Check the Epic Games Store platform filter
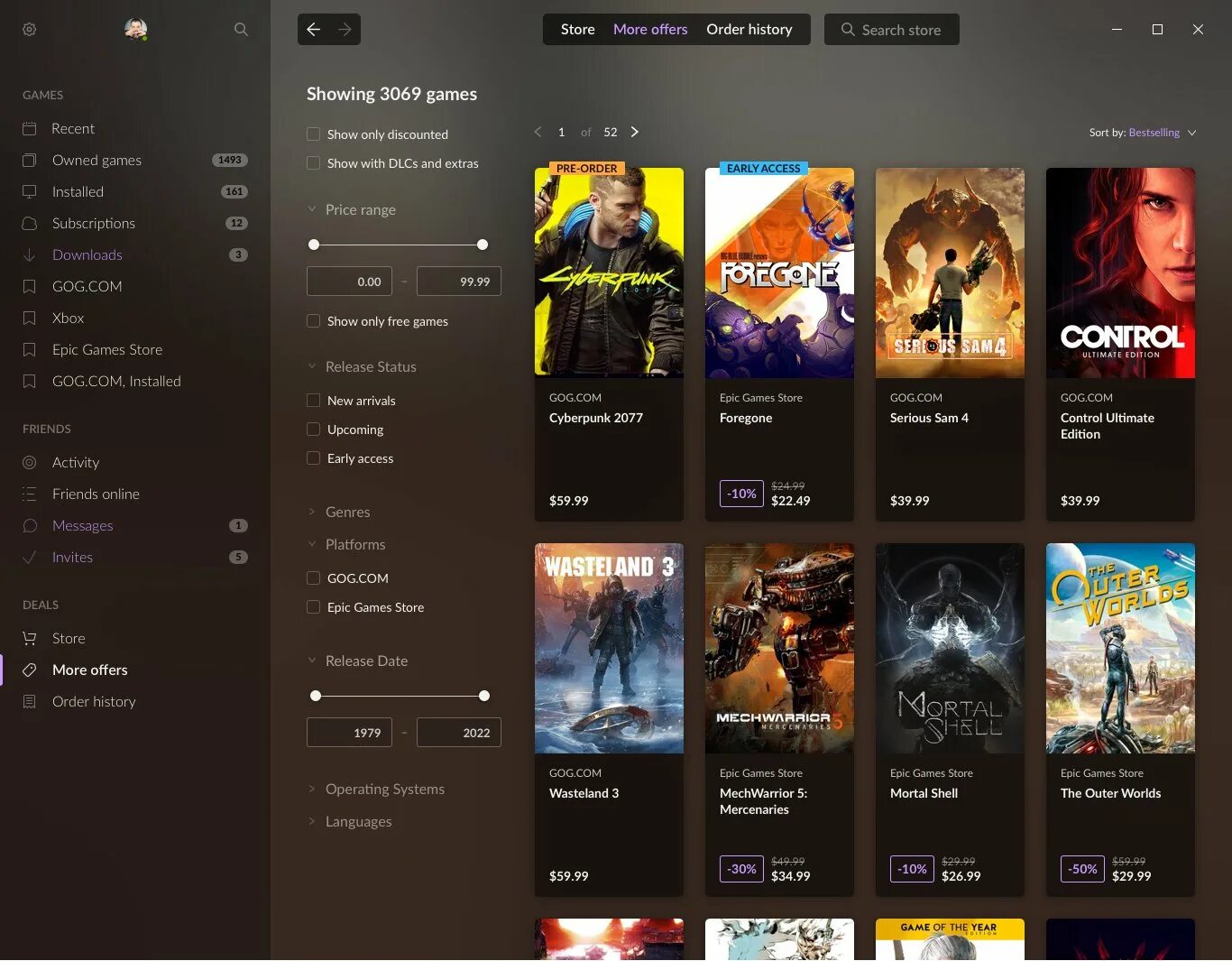This screenshot has height=961, width=1232. (314, 607)
